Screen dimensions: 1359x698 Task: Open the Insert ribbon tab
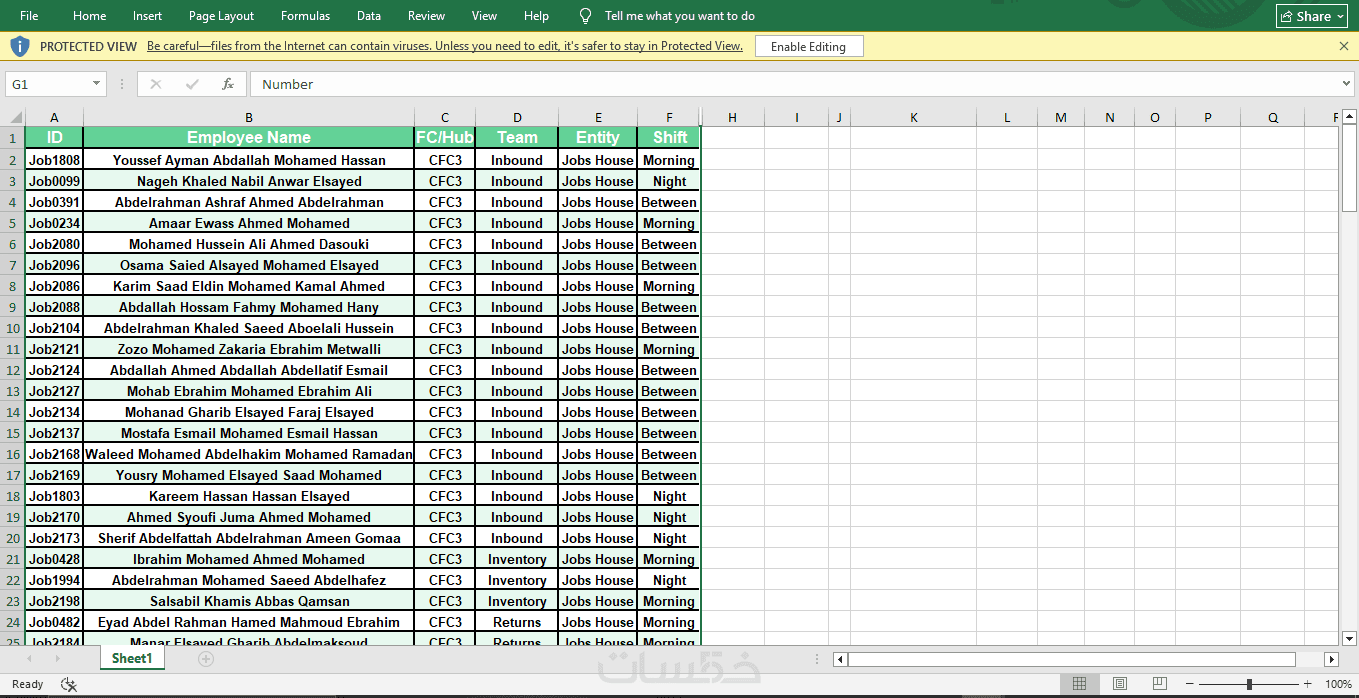tap(147, 16)
